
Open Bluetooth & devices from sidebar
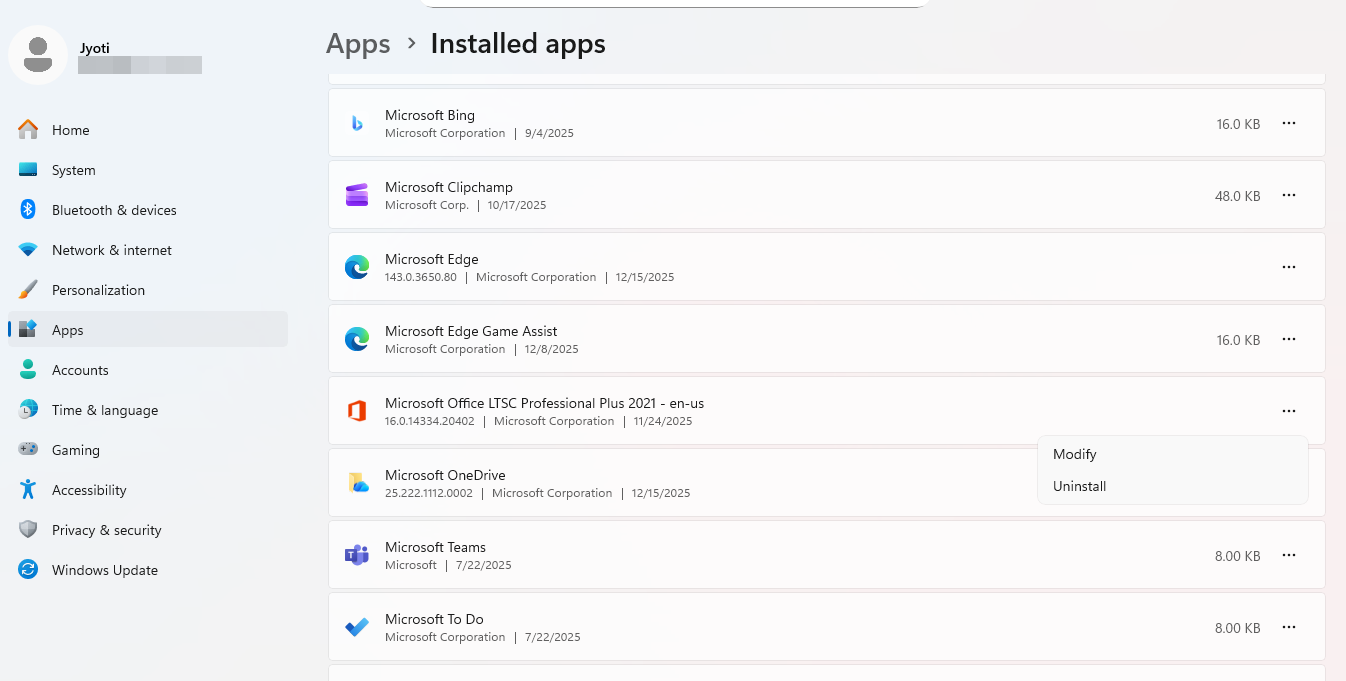(x=113, y=210)
